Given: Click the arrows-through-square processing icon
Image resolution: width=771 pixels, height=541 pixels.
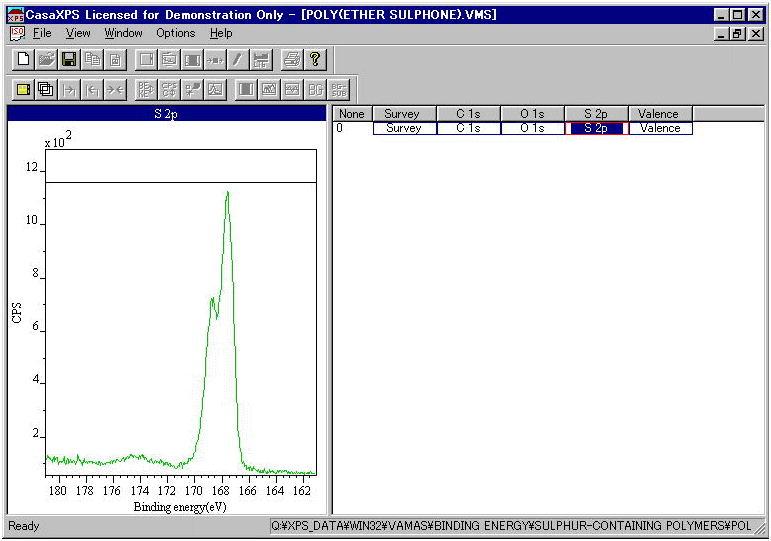Looking at the screenshot, I should tap(215, 60).
